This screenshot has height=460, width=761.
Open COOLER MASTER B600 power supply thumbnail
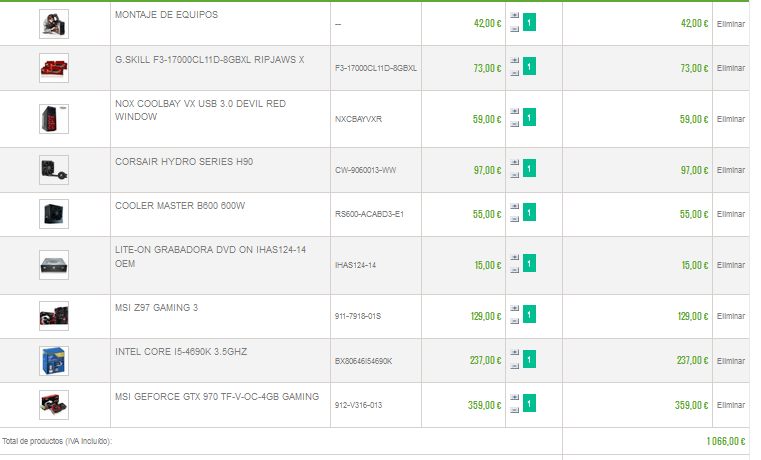[x=54, y=214]
